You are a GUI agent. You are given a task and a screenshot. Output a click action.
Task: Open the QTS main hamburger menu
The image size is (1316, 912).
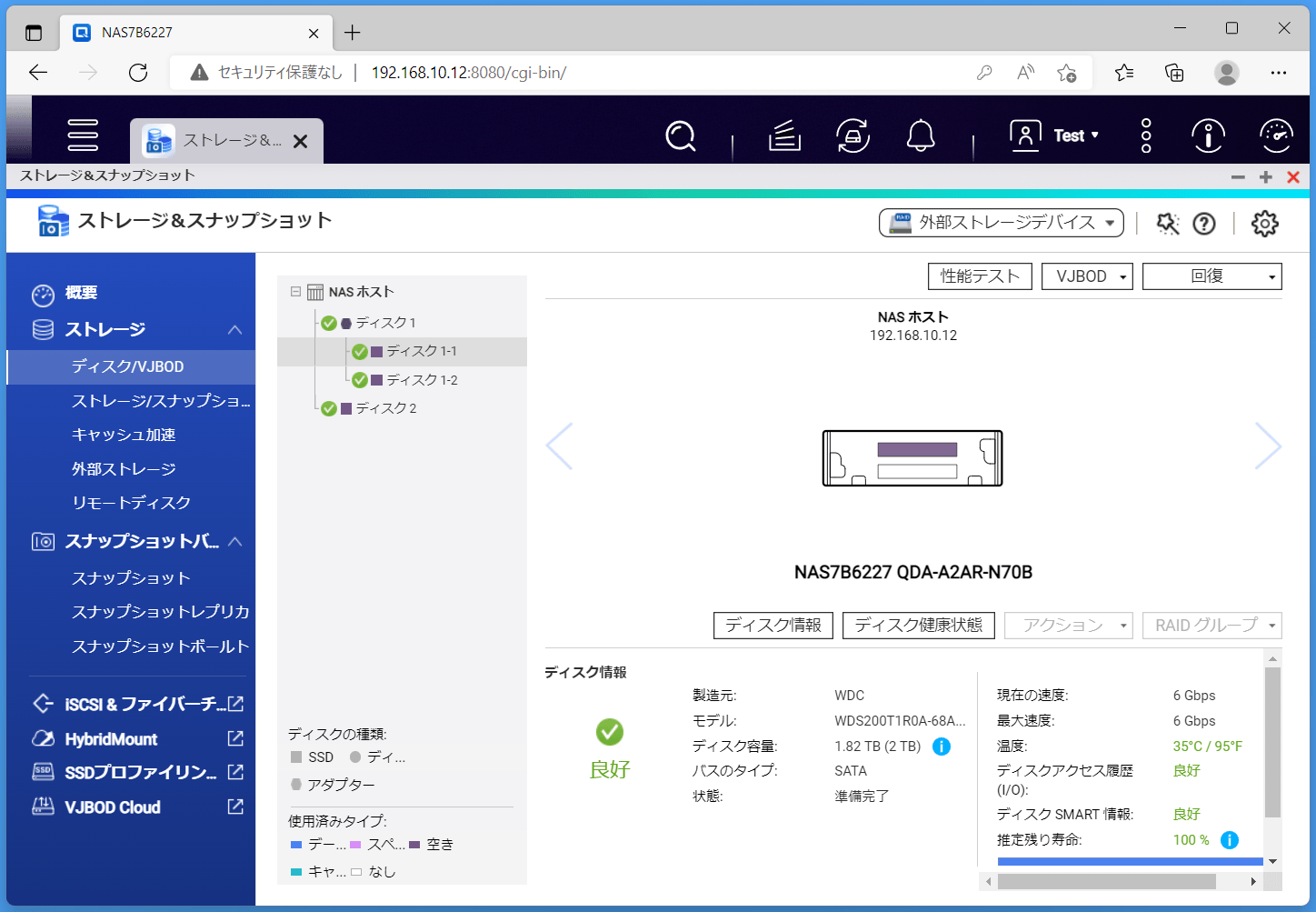click(x=83, y=135)
